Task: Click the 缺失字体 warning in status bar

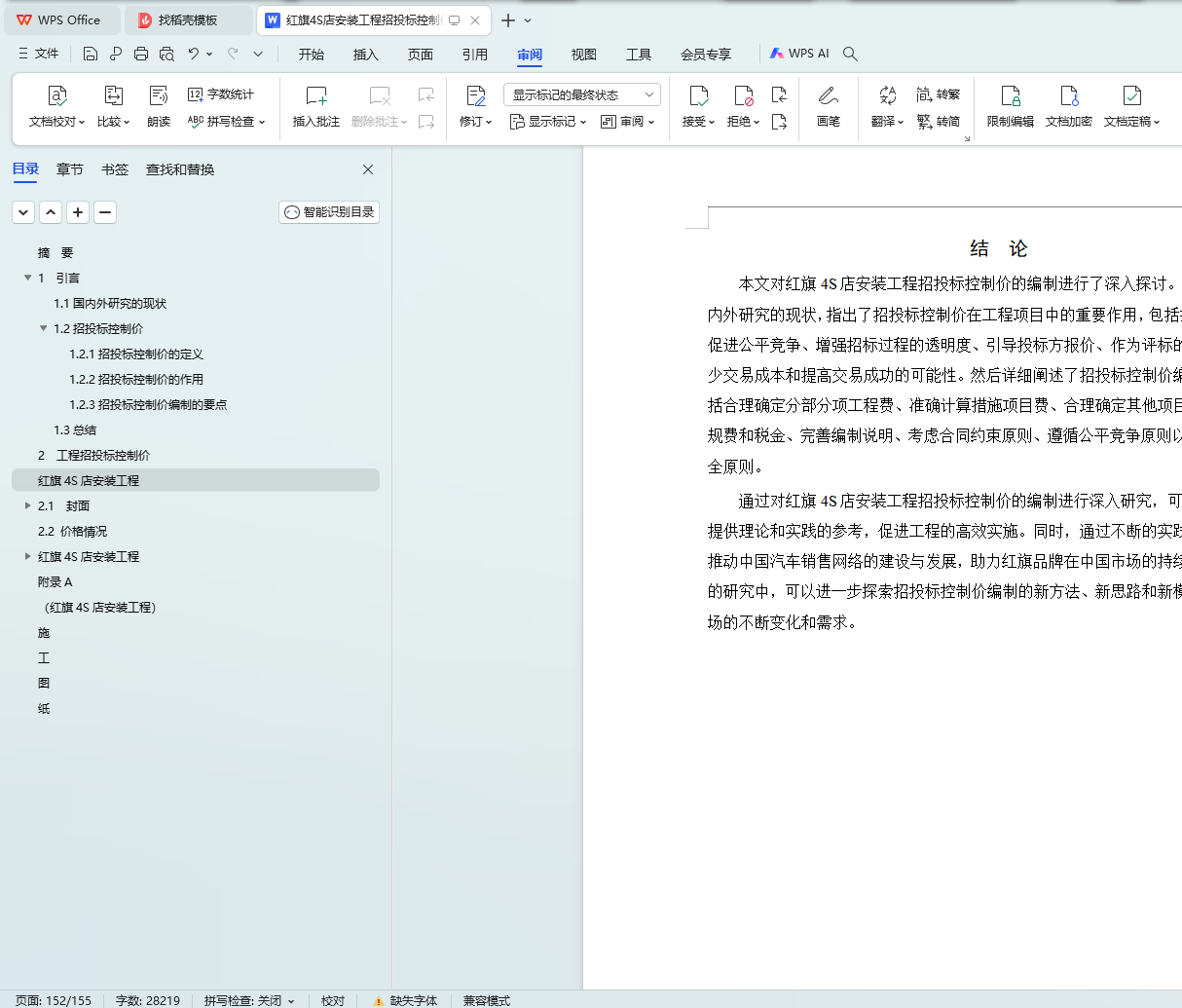Action: (405, 1000)
